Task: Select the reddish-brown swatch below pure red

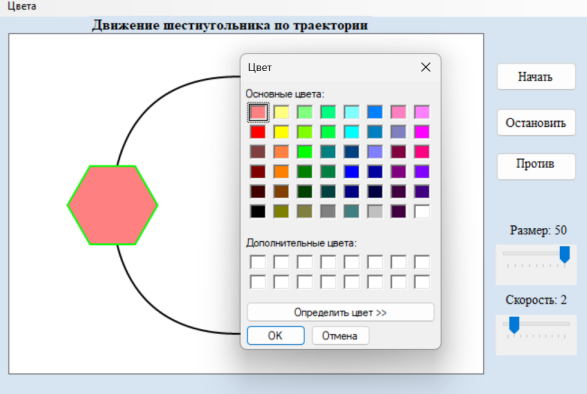Action: (x=258, y=152)
